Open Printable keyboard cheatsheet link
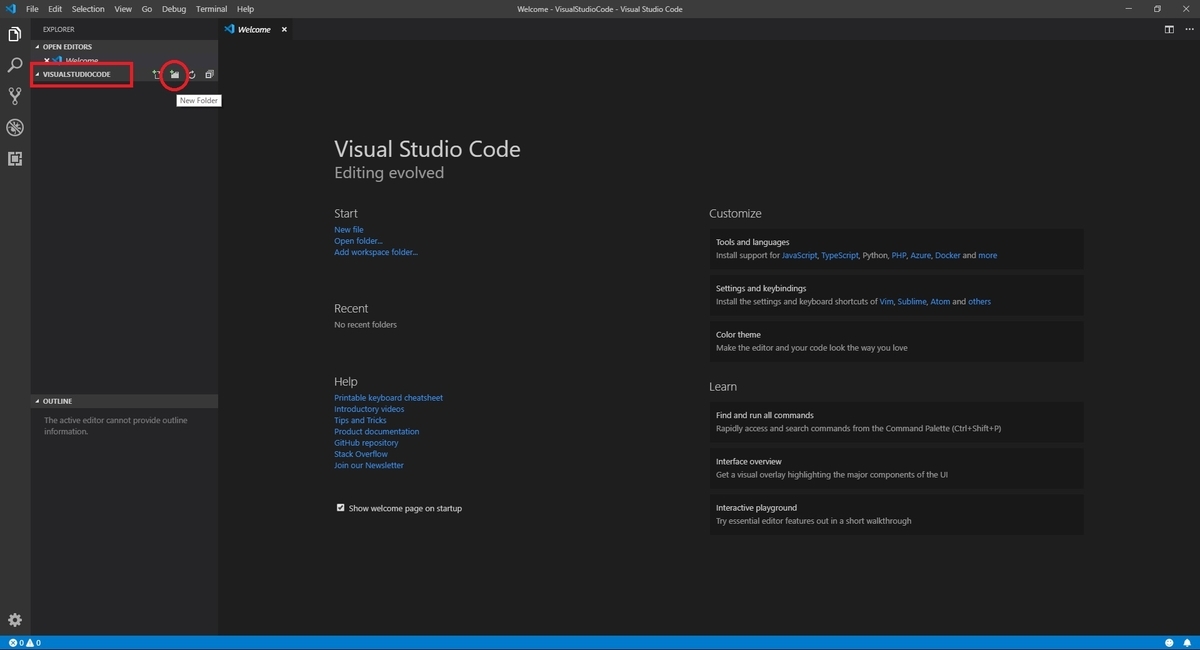This screenshot has height=650, width=1200. click(388, 398)
